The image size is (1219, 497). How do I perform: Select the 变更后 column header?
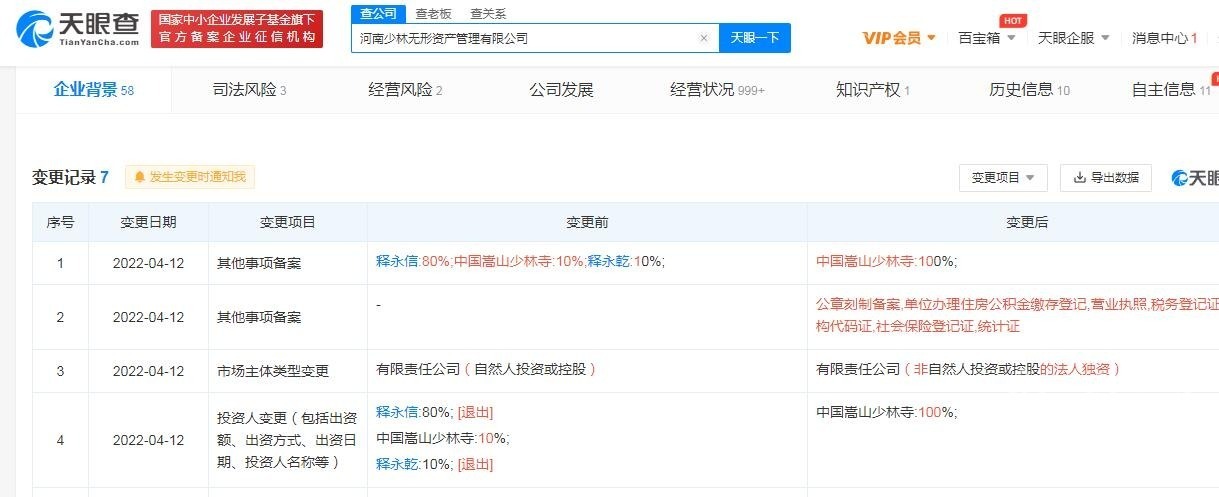pyautogui.click(x=1013, y=222)
